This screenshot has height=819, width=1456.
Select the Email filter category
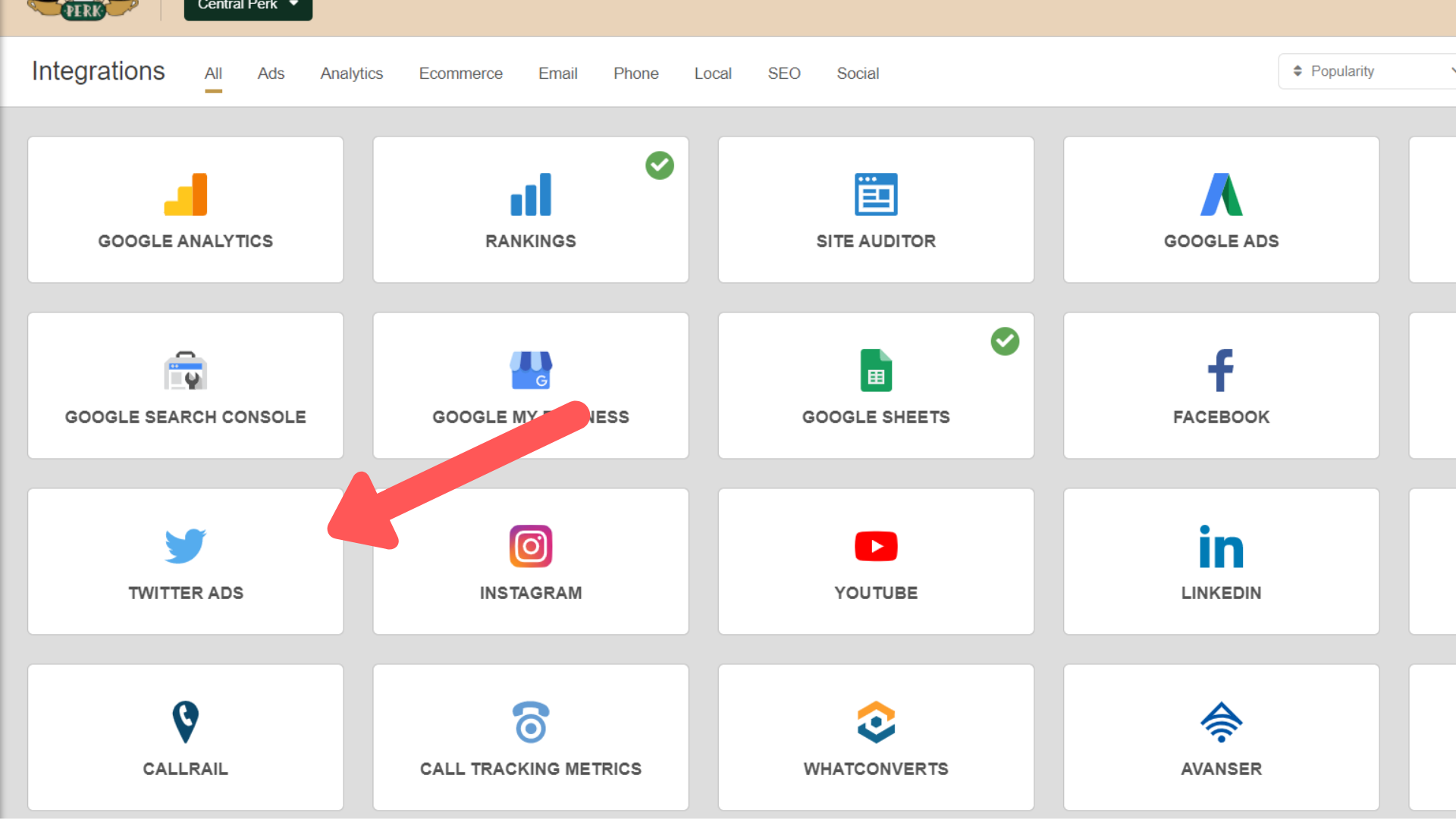click(558, 73)
